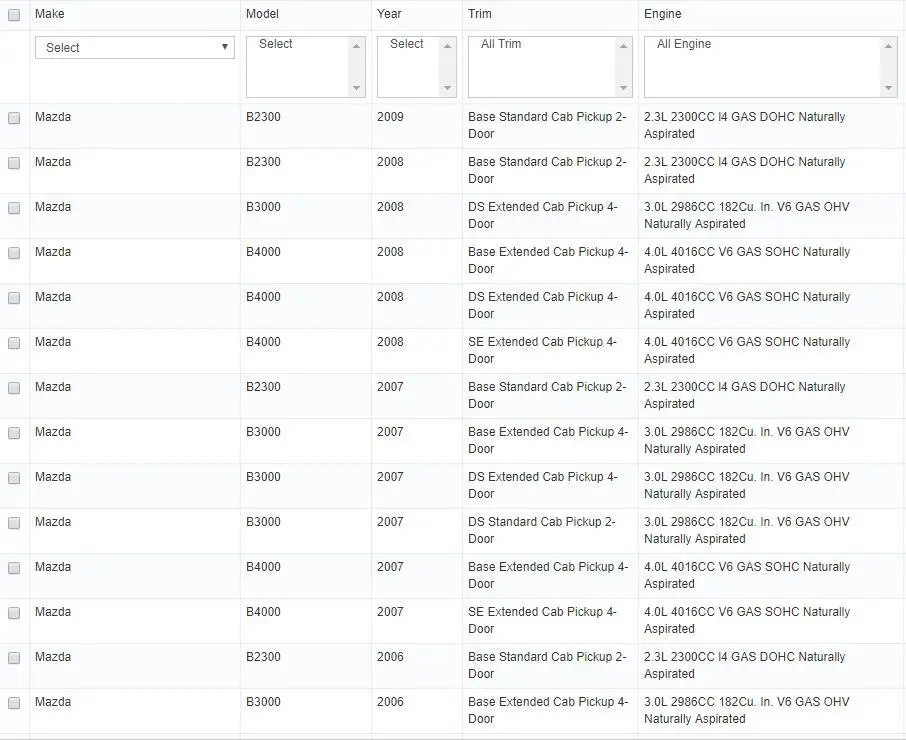The width and height of the screenshot is (906, 740).
Task: Click the 3.0L engine cell in the 2008 B3000 row
Action: coord(747,215)
